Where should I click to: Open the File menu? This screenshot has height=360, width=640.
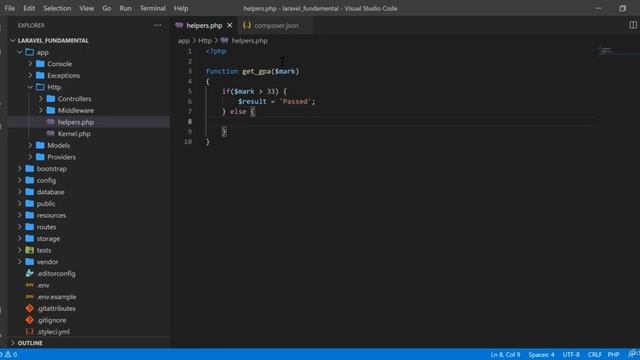point(10,8)
